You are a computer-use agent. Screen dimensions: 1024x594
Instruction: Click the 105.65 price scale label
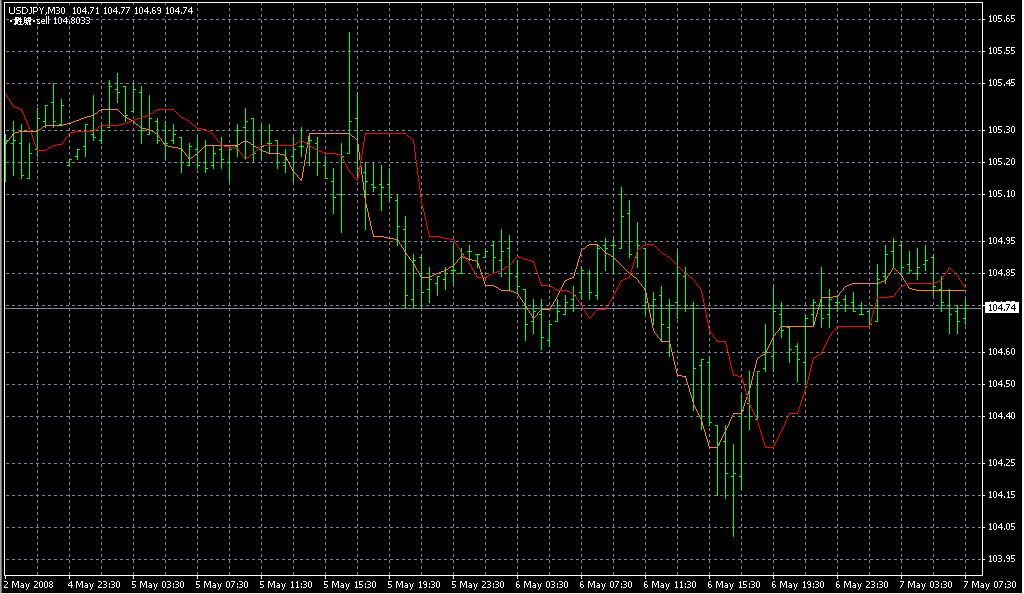pos(1001,19)
